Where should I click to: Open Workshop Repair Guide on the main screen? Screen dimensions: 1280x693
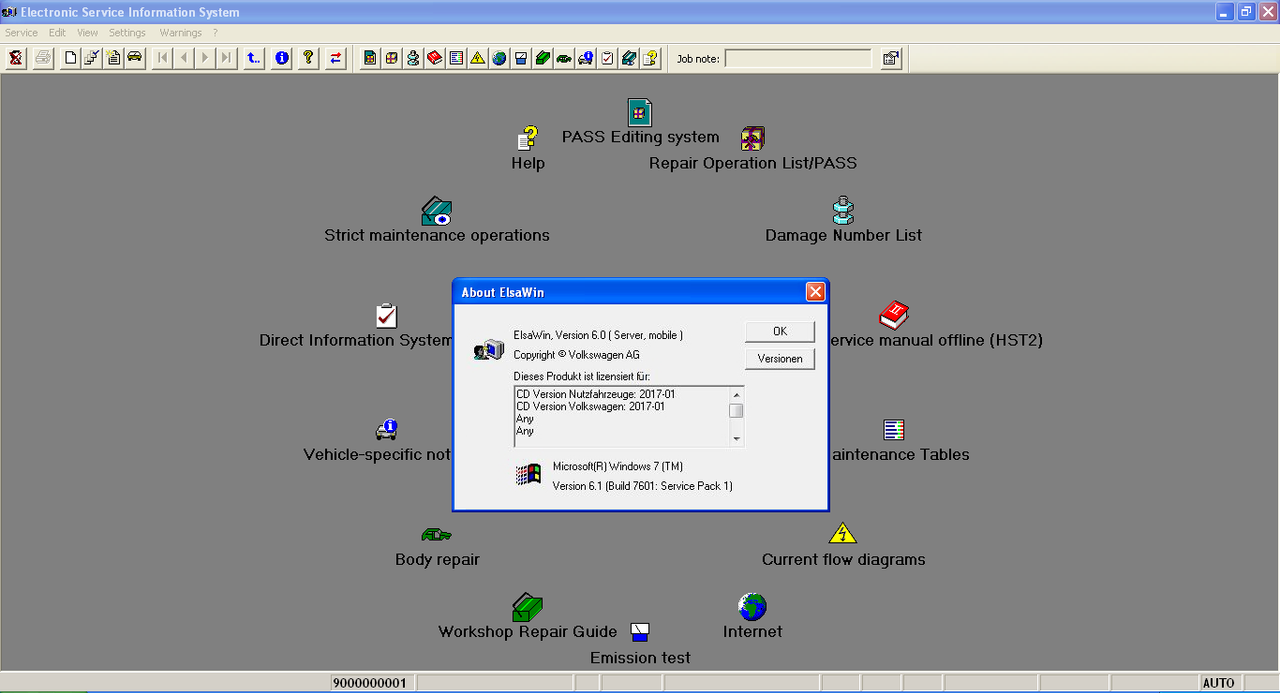click(527, 606)
